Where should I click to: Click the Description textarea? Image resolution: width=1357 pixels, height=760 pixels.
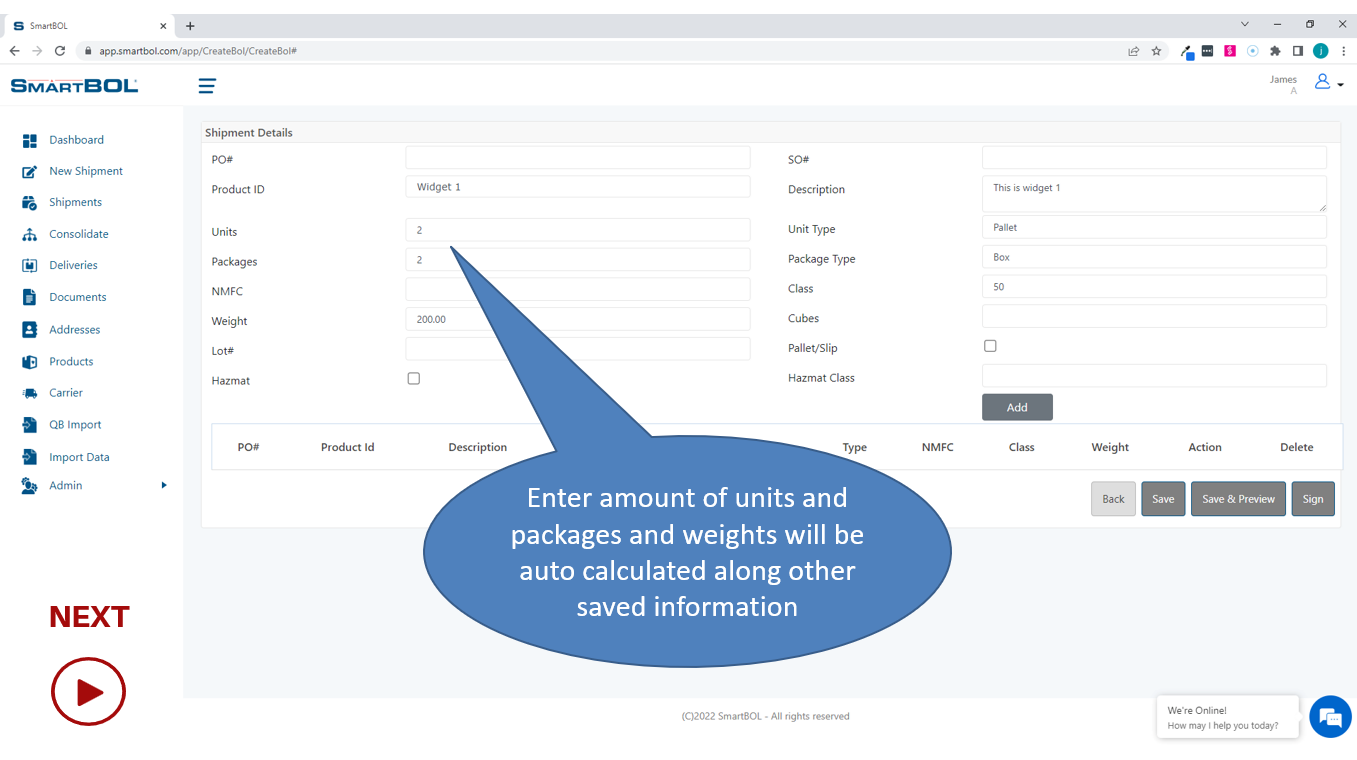click(1154, 194)
